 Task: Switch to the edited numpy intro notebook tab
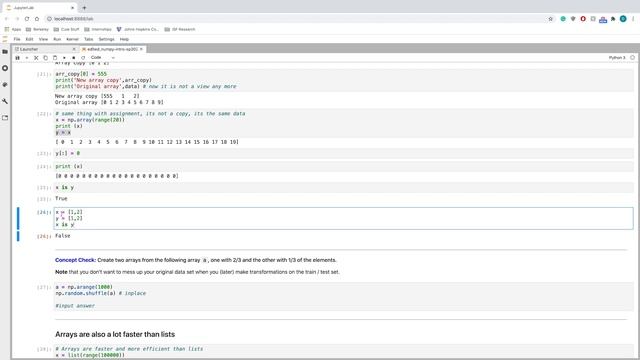[112, 49]
